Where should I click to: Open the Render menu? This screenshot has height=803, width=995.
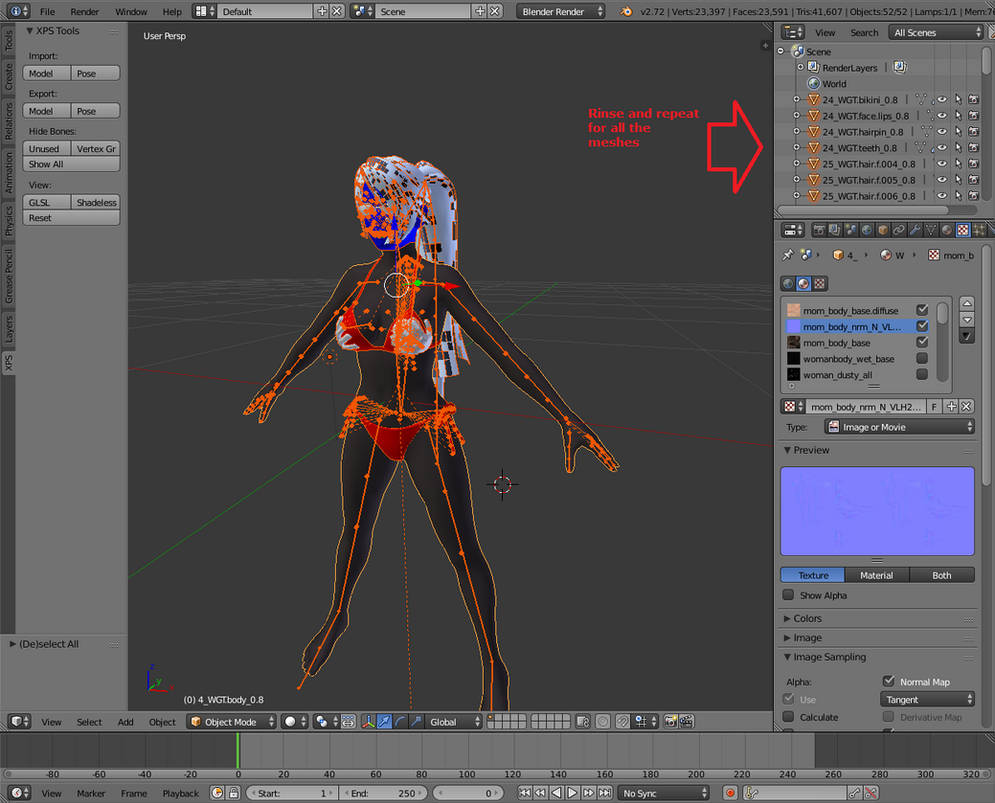(84, 11)
